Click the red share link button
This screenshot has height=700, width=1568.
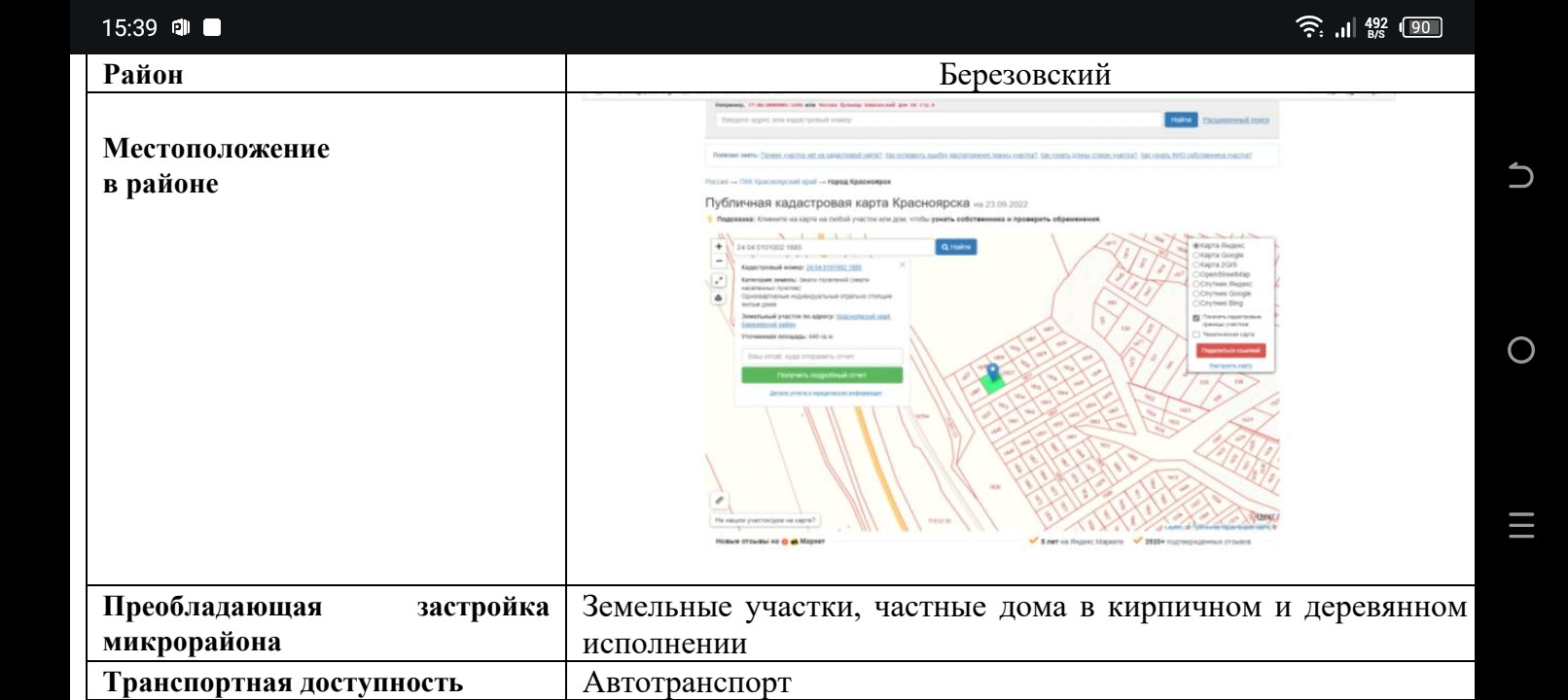click(1230, 350)
